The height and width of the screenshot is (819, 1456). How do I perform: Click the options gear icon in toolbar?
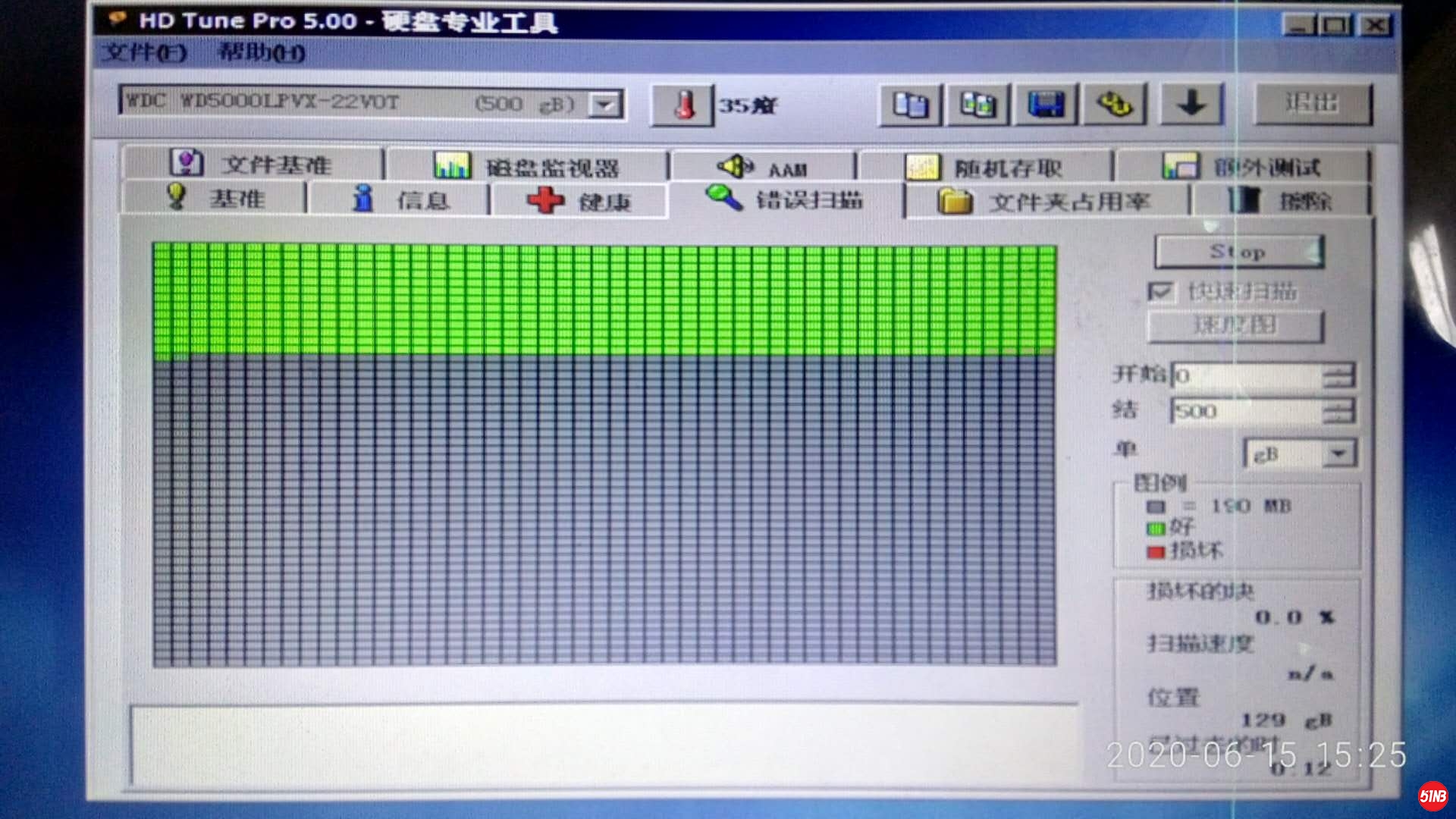click(1113, 105)
